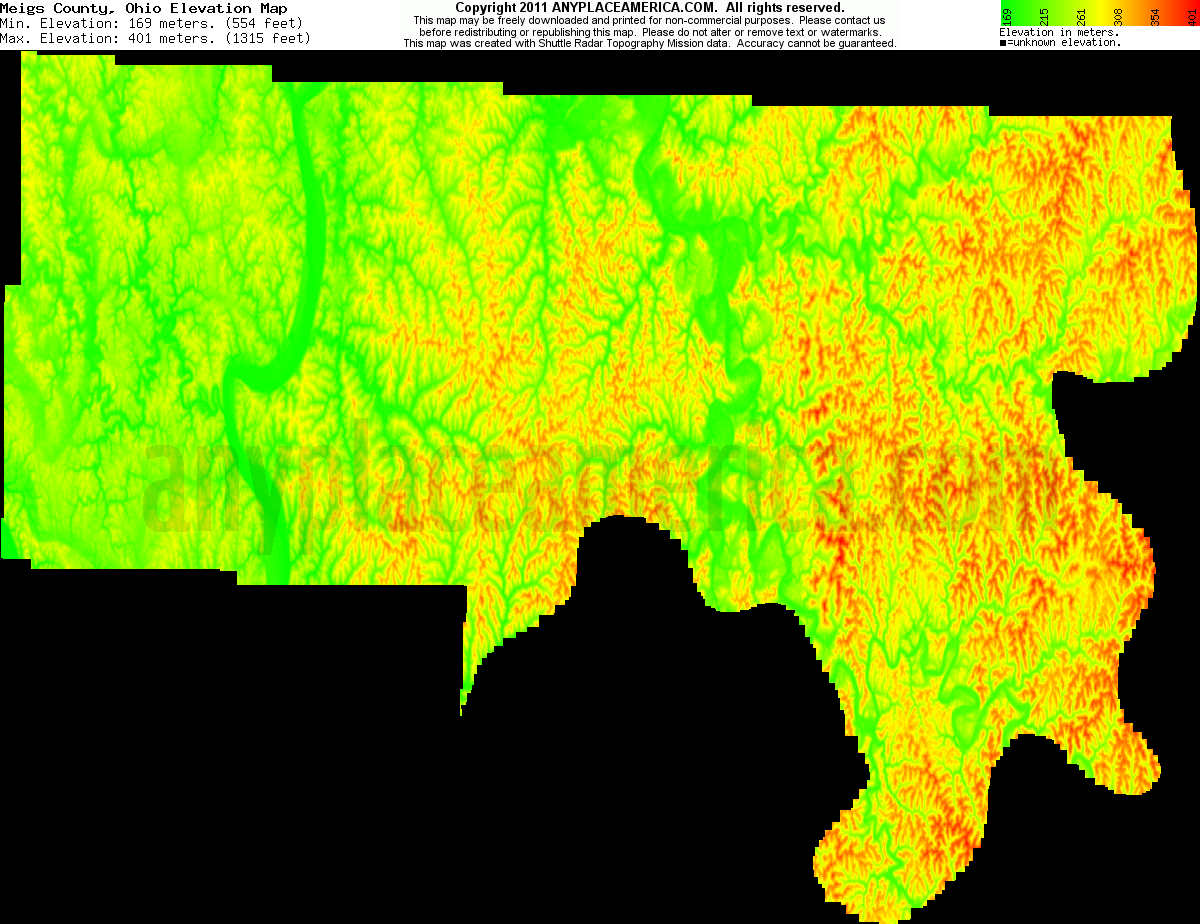Viewport: 1200px width, 924px height.
Task: Click the "354" tick on the elevation scale
Action: point(1153,16)
